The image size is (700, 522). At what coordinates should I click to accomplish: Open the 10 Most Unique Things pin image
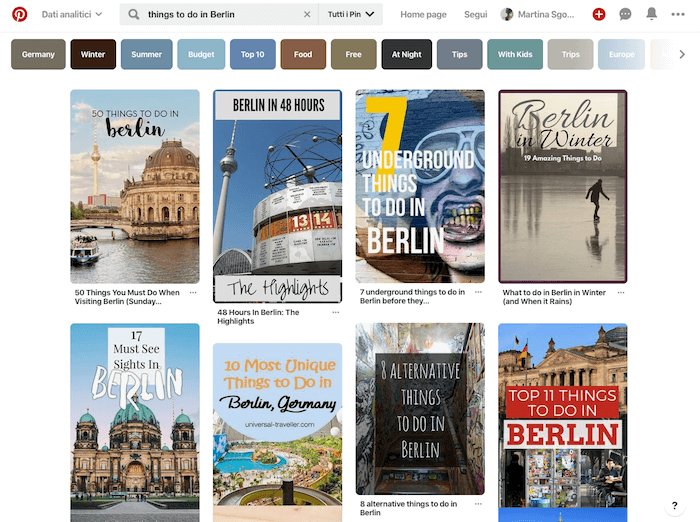[278, 432]
